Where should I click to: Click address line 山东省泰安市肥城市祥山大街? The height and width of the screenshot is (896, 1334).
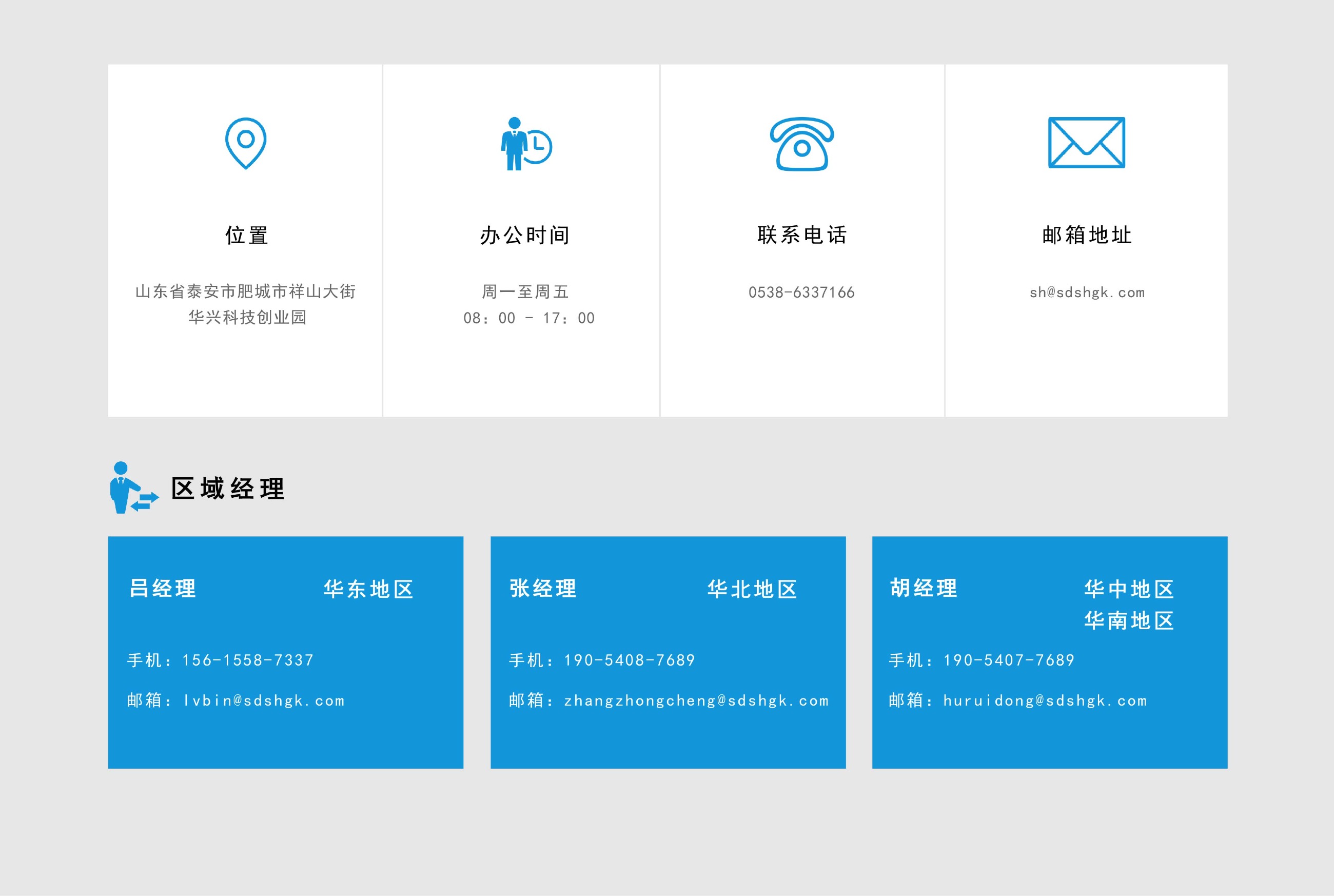pos(246,291)
